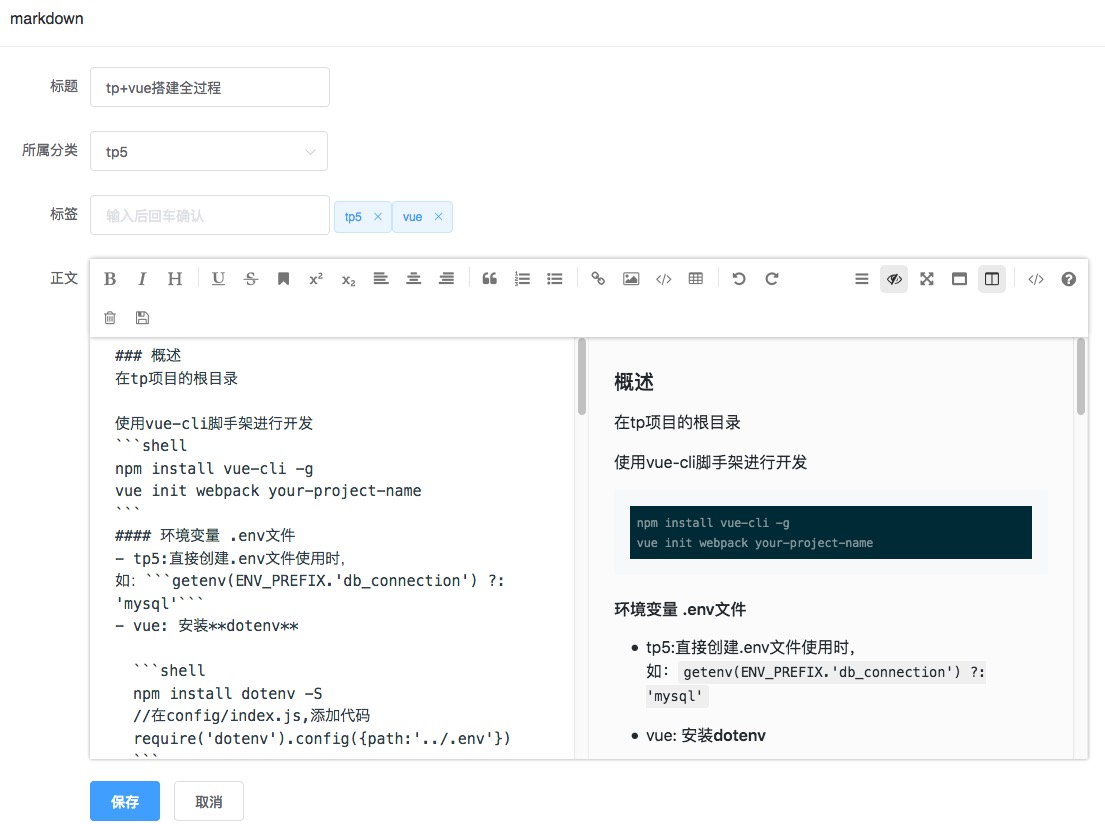Screen dimensions: 1105x824
Task: Insert a heading with the H icon
Action: (175, 279)
